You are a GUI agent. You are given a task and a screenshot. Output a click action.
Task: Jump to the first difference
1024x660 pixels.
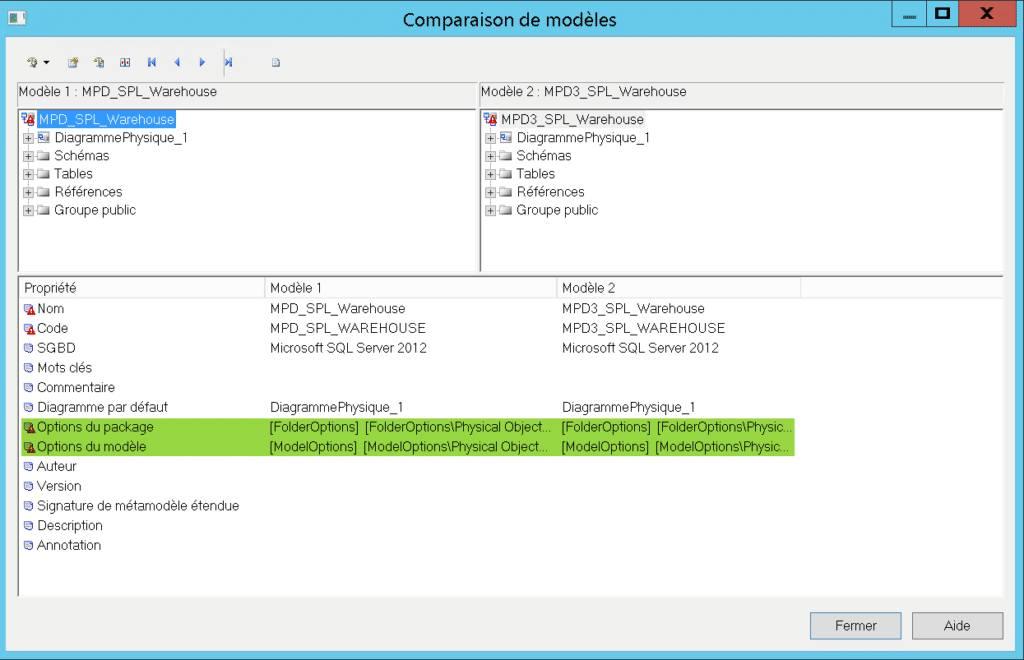click(x=152, y=63)
